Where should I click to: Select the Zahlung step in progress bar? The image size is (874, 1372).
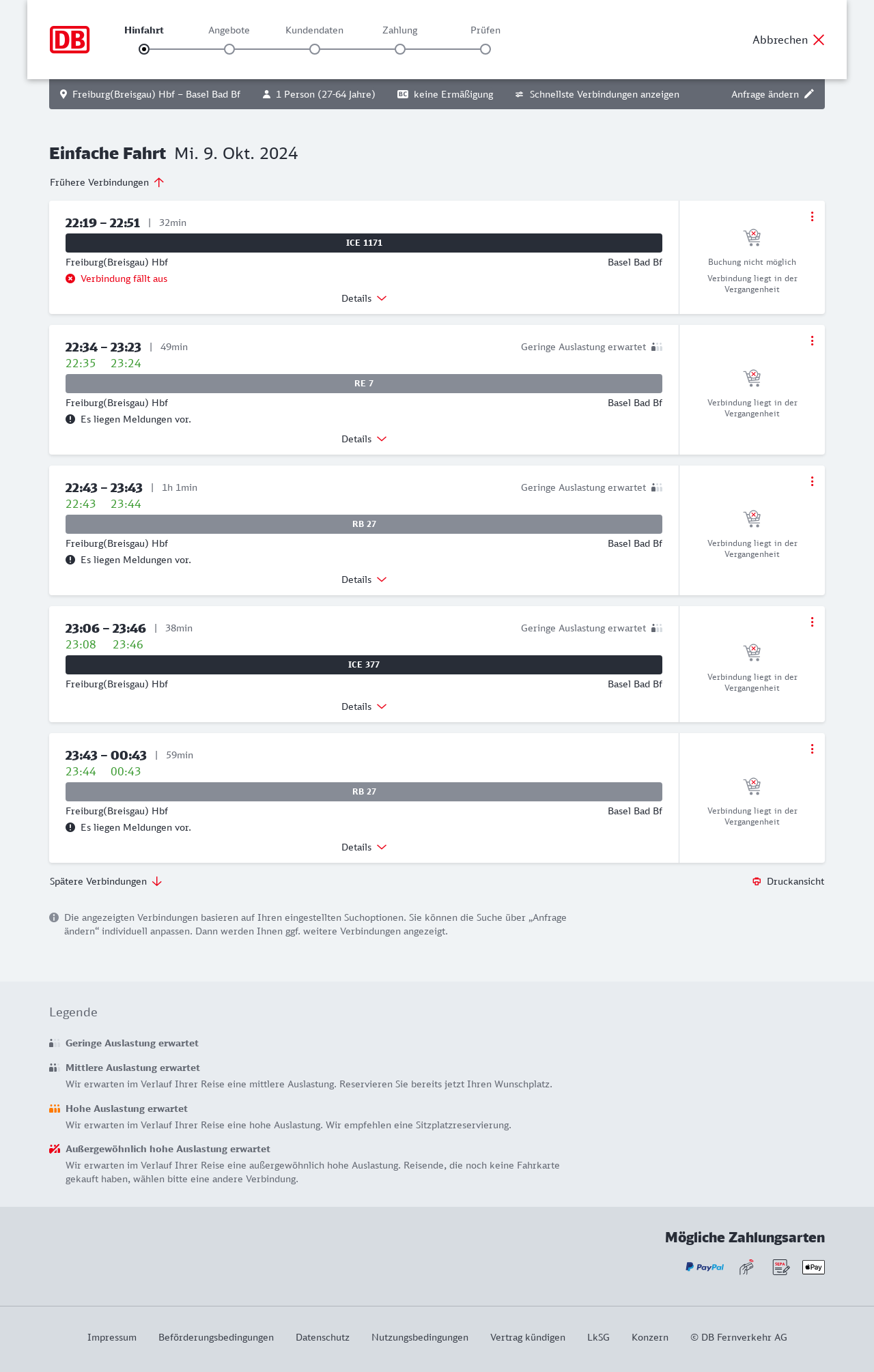[400, 49]
